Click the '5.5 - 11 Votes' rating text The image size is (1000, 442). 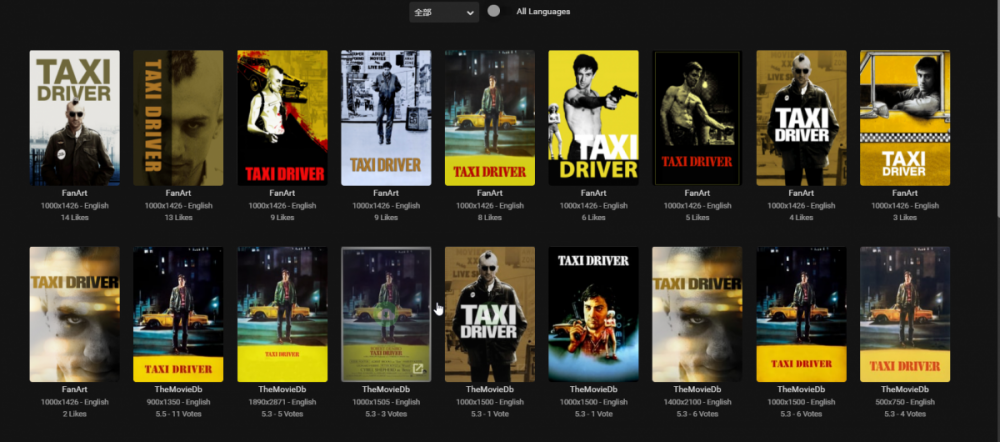coord(179,414)
